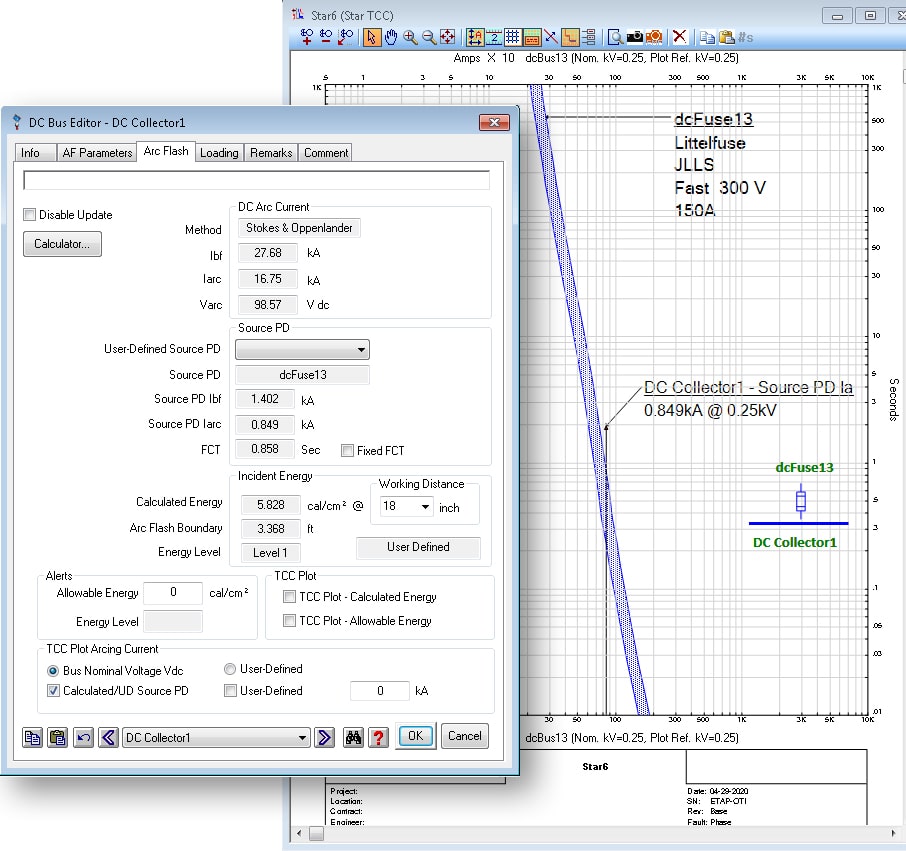The height and width of the screenshot is (851, 906).
Task: Select the arrow pointer tool
Action: point(372,37)
